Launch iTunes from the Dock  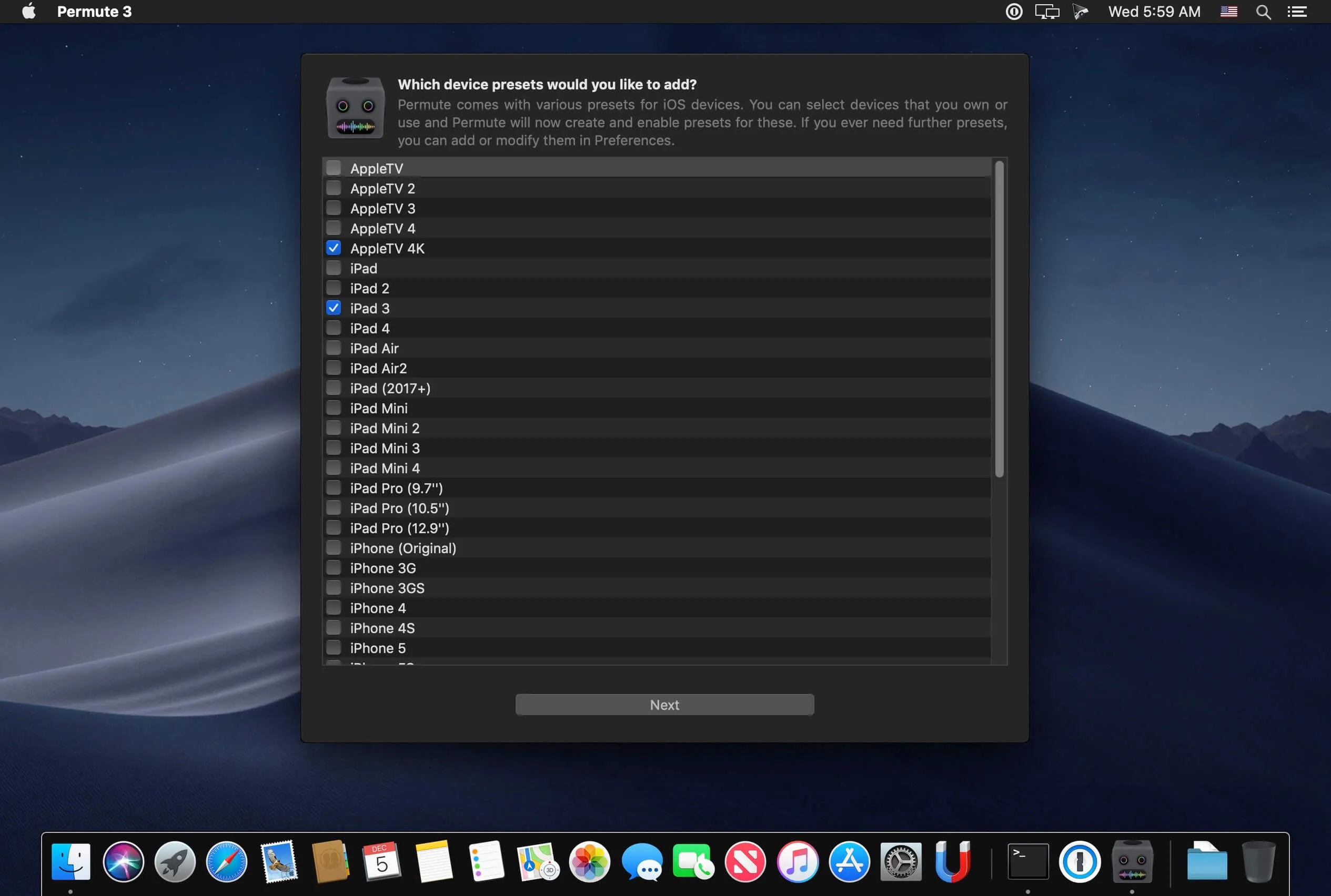798,860
